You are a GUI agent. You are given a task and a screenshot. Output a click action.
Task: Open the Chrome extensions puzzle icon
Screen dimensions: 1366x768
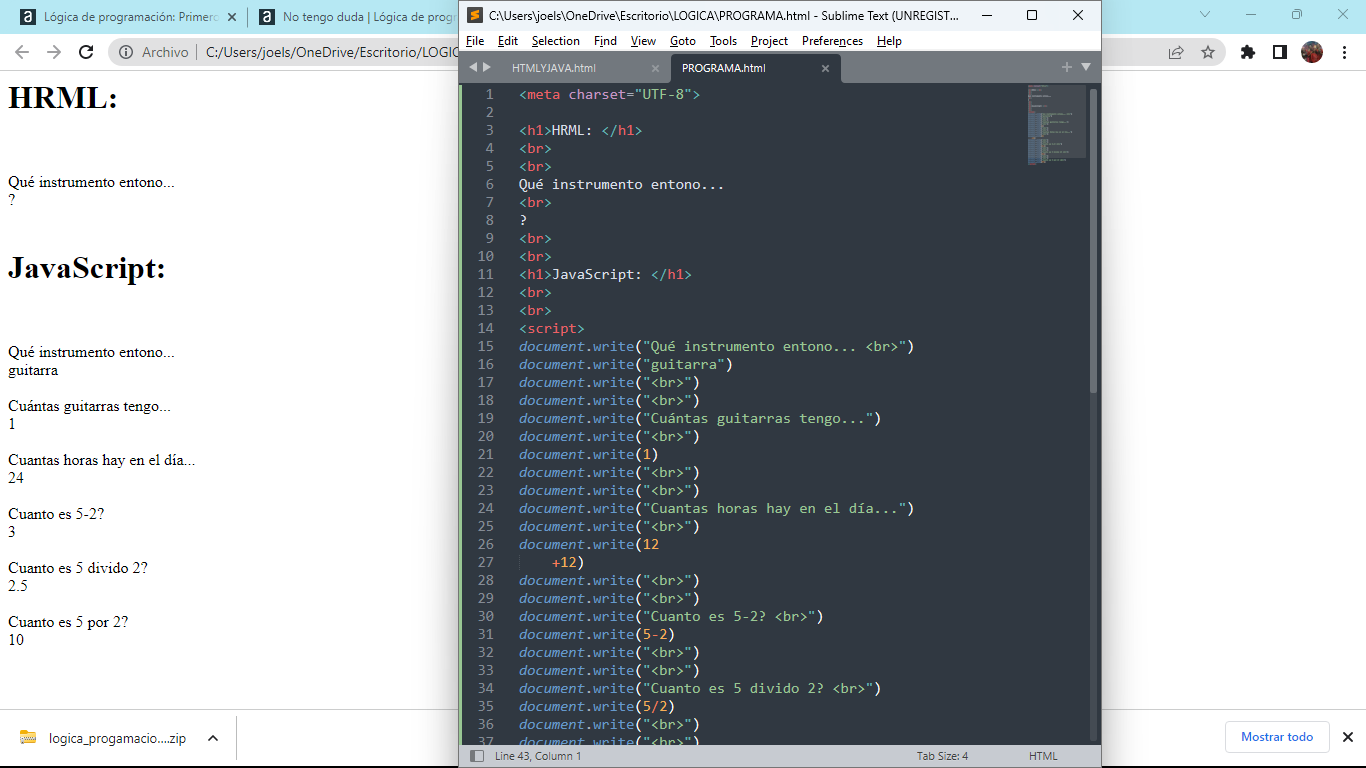(x=1248, y=52)
